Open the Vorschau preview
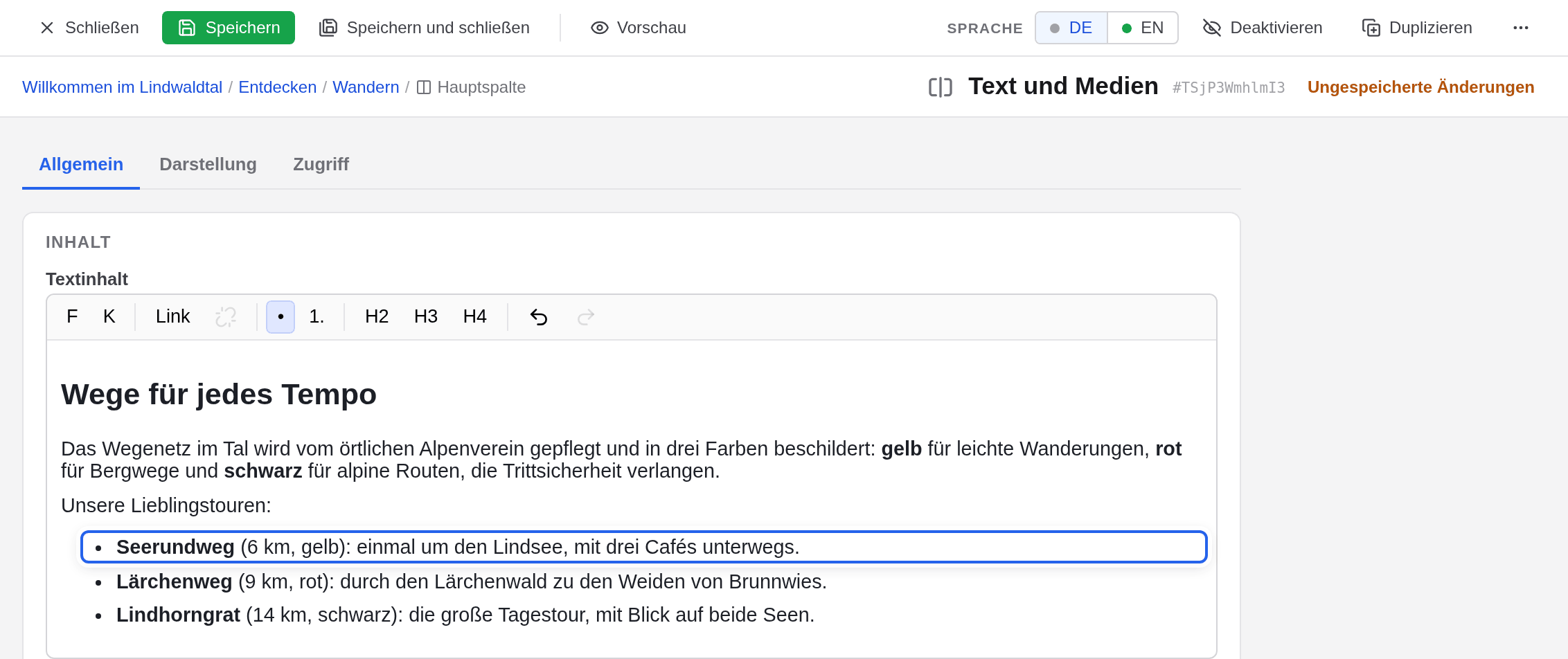 (x=638, y=28)
